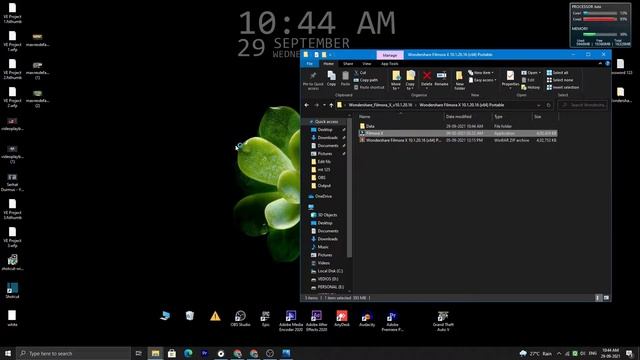Screen dimensions: 640x360
Task: Sort by Date modified column header
Action: [468, 117]
